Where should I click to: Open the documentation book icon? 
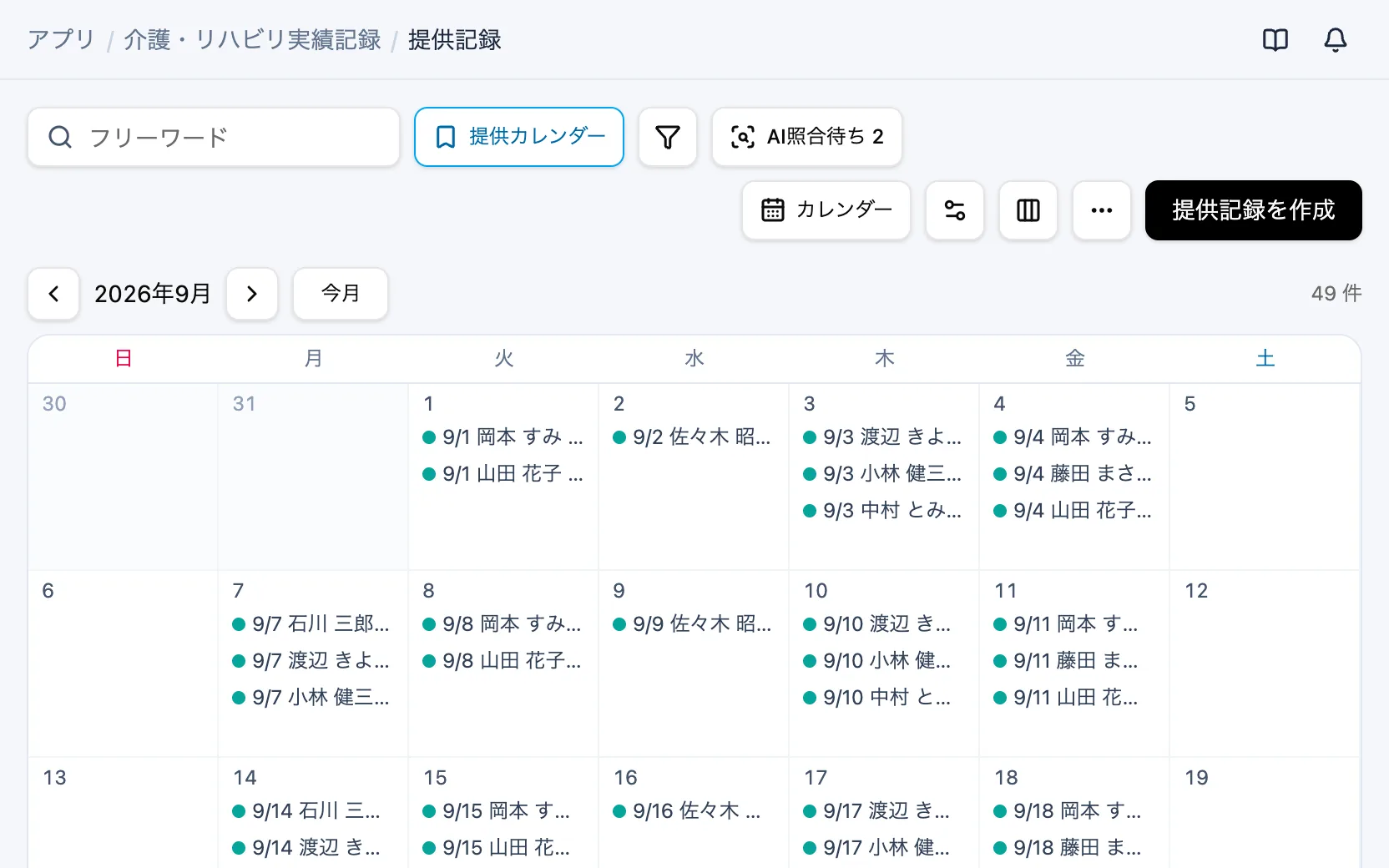click(1275, 39)
